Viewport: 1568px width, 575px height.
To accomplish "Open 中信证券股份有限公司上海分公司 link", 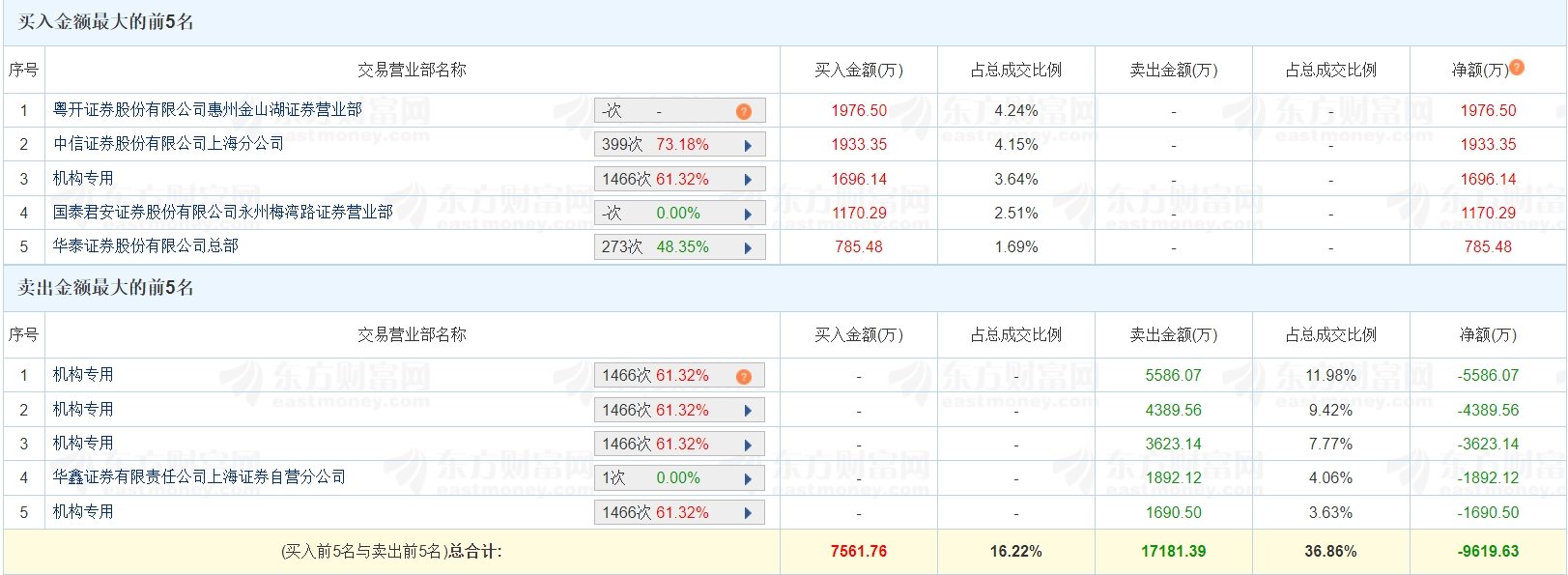I will pos(169,144).
